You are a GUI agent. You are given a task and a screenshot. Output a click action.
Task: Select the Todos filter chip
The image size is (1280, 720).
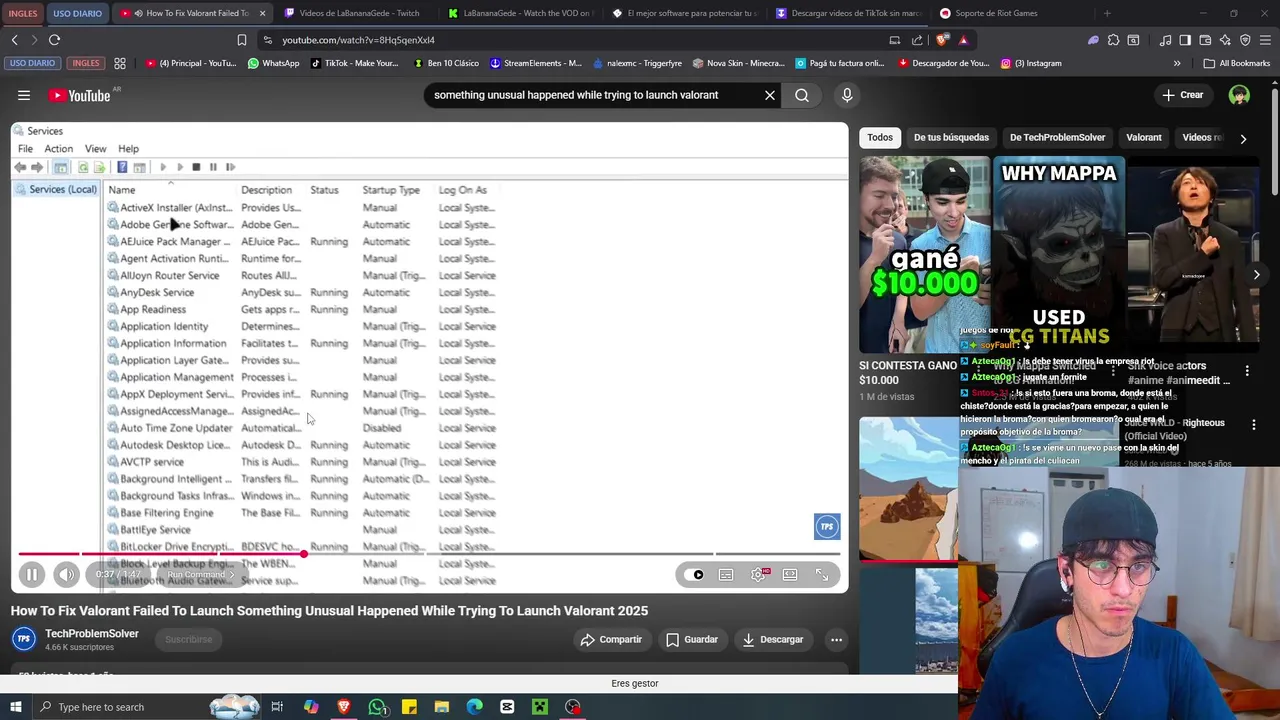[x=880, y=138]
